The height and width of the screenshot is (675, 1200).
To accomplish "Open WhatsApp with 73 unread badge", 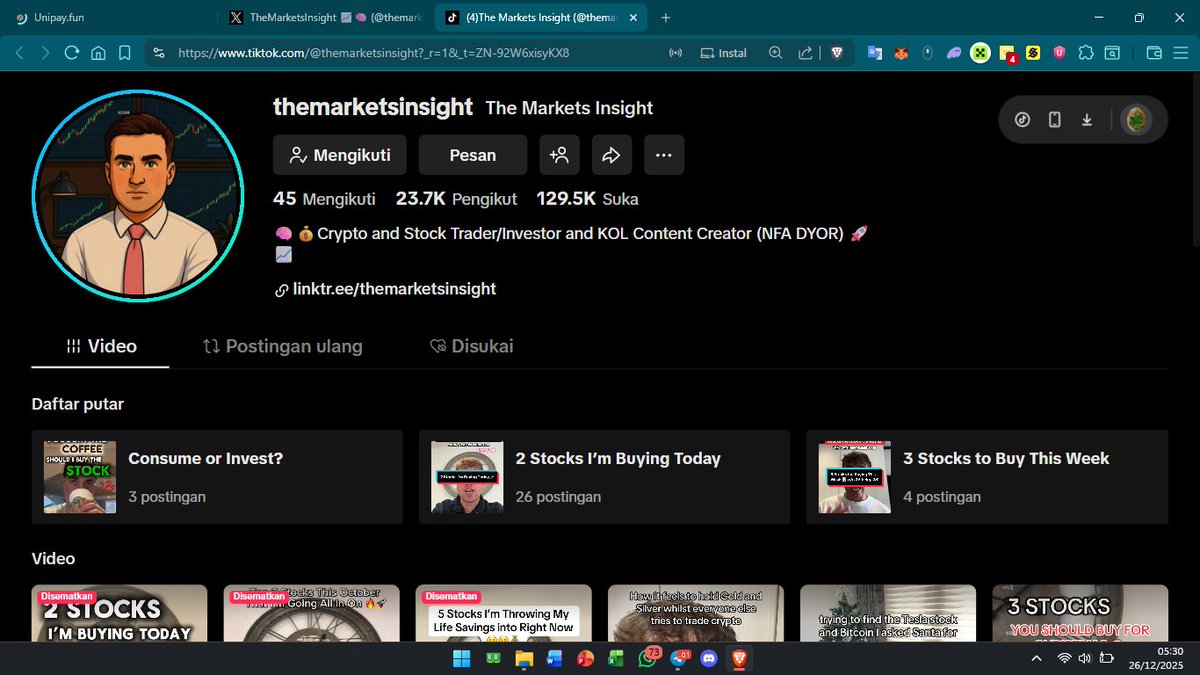I will point(649,657).
